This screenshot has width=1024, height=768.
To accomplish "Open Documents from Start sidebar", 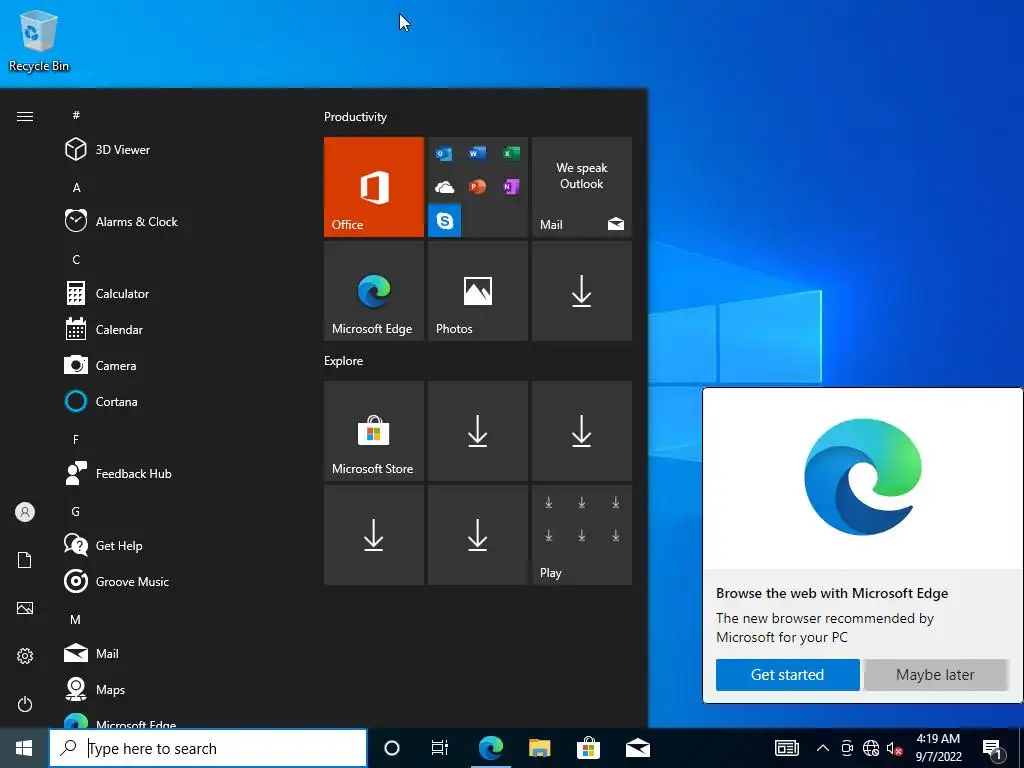I will point(25,560).
